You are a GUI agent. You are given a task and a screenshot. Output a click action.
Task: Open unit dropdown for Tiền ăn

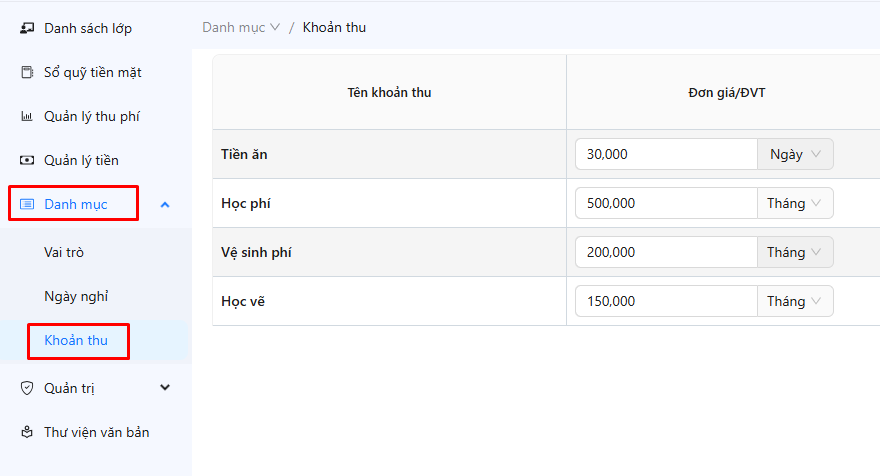point(795,154)
